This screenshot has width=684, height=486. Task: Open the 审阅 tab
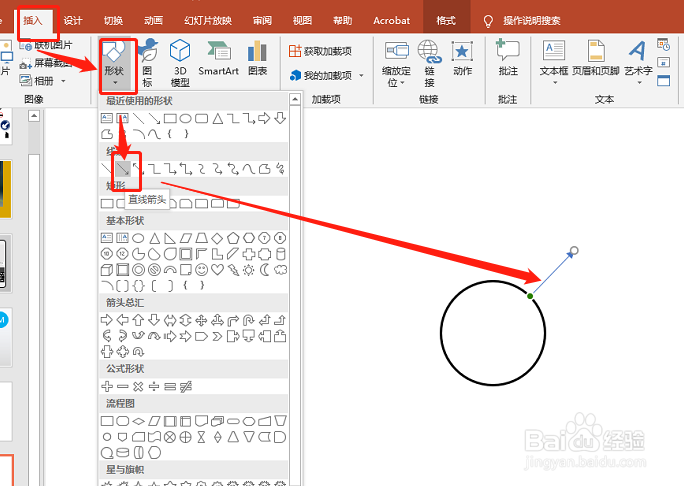tap(262, 21)
